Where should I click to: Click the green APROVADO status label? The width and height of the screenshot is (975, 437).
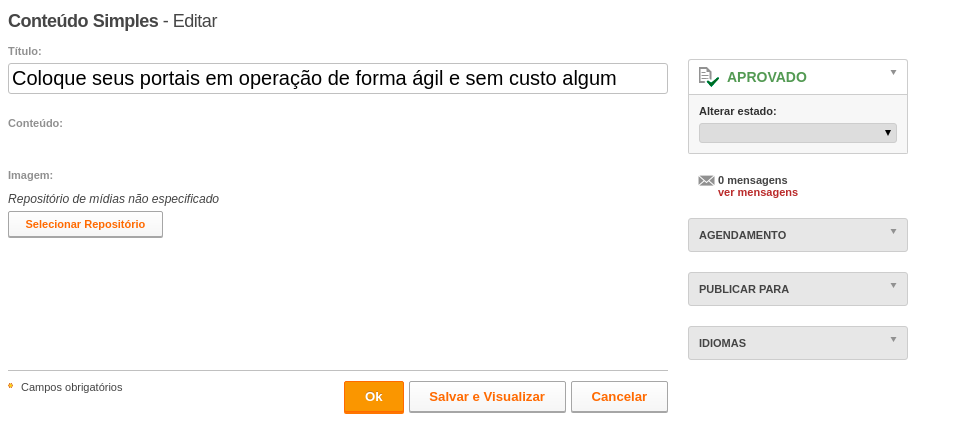(x=767, y=78)
